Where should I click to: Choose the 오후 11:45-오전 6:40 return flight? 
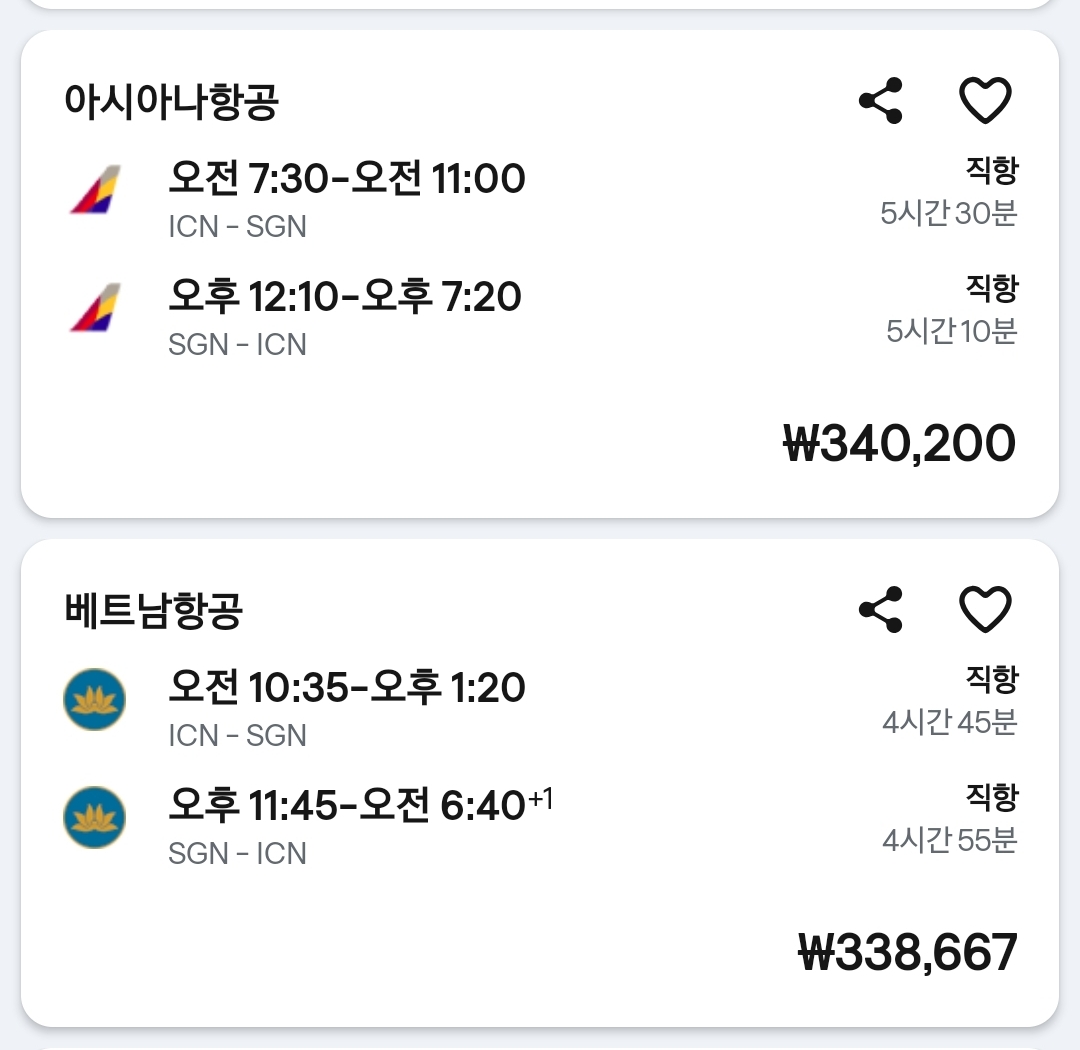347,806
